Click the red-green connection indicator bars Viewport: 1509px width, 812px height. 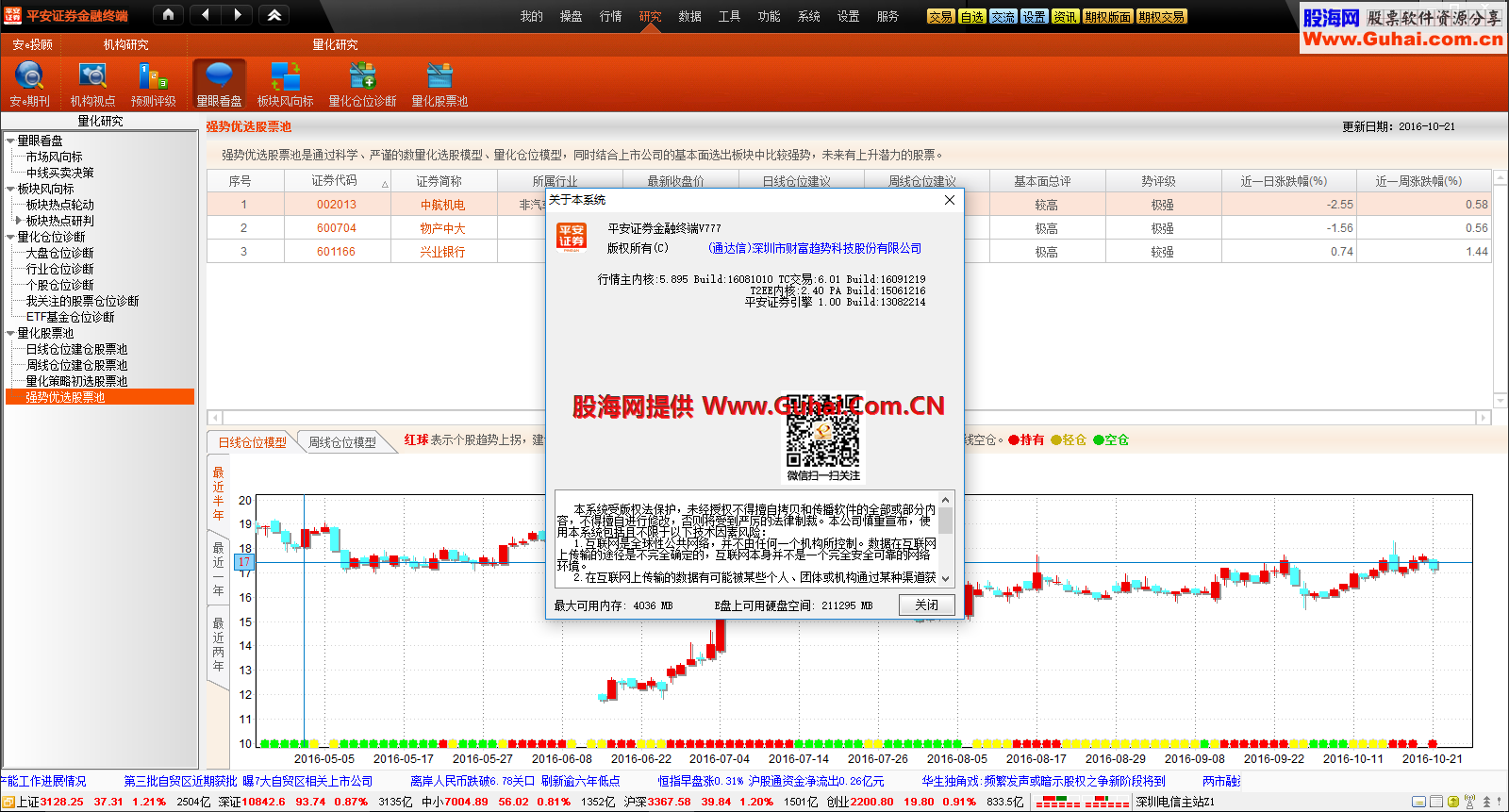pyautogui.click(x=1082, y=803)
